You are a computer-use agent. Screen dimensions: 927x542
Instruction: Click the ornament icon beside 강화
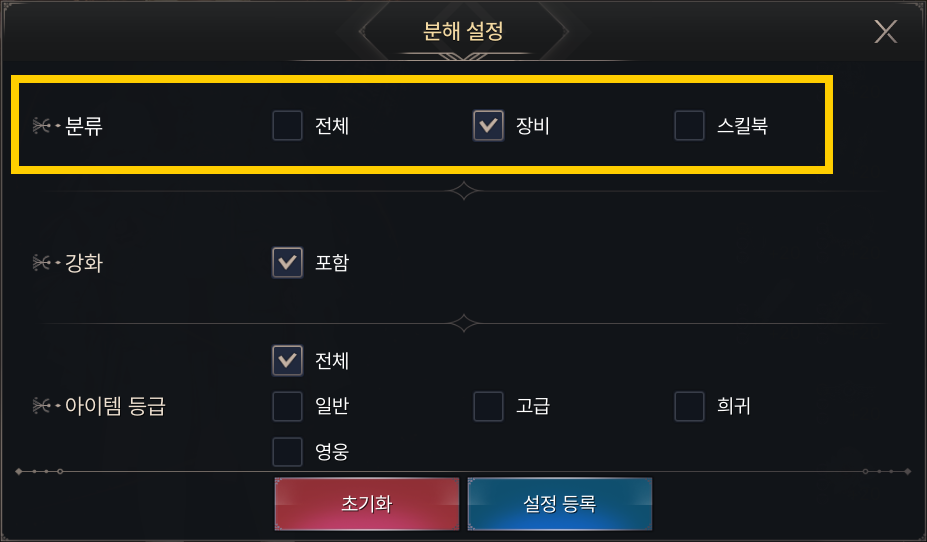point(45,263)
